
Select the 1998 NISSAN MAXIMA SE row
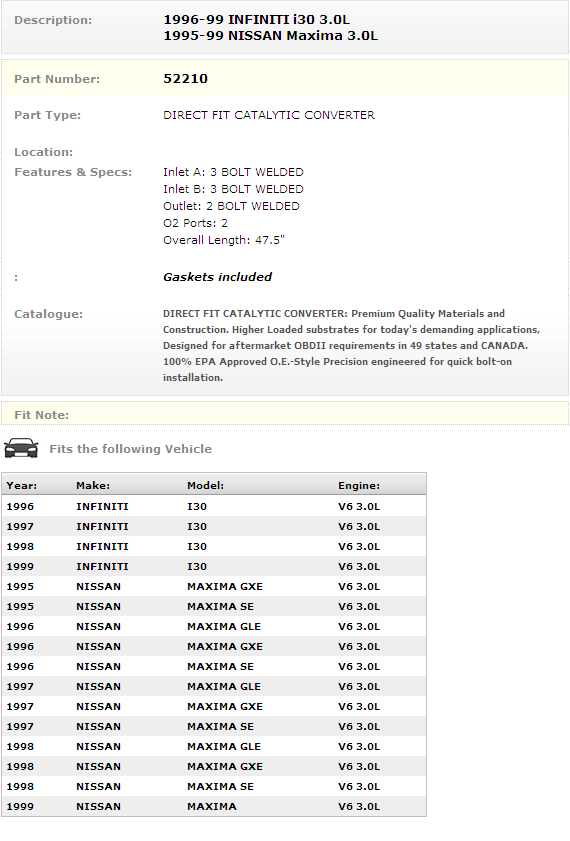(x=214, y=786)
